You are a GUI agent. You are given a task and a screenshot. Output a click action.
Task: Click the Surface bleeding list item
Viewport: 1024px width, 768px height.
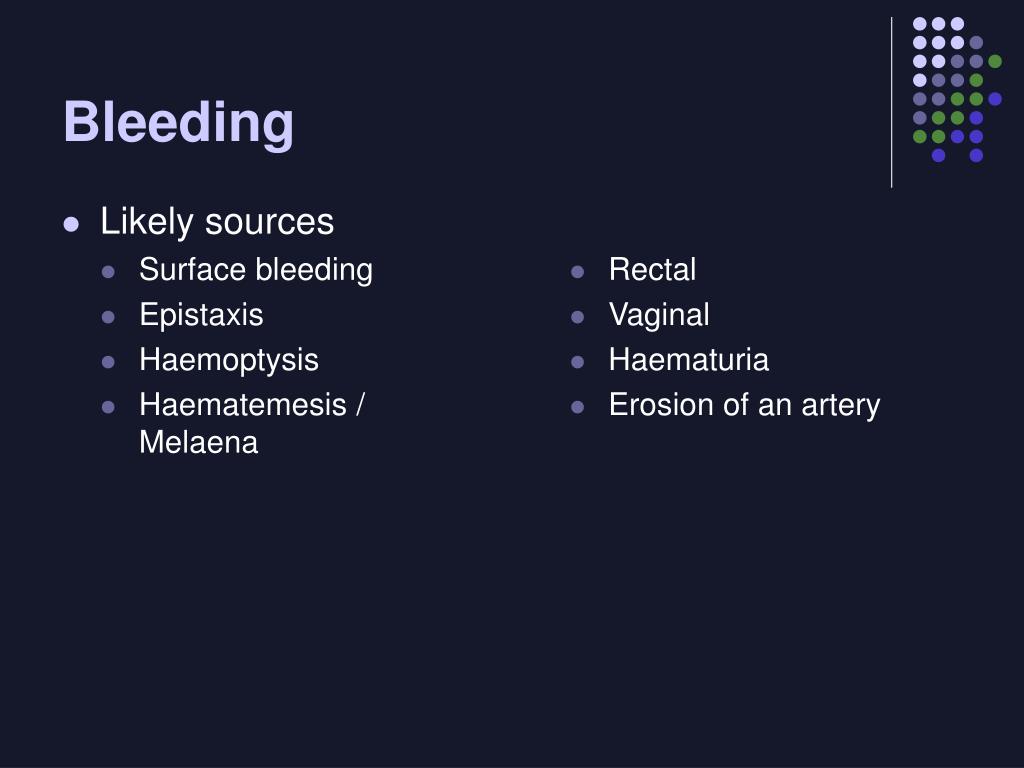pos(256,270)
